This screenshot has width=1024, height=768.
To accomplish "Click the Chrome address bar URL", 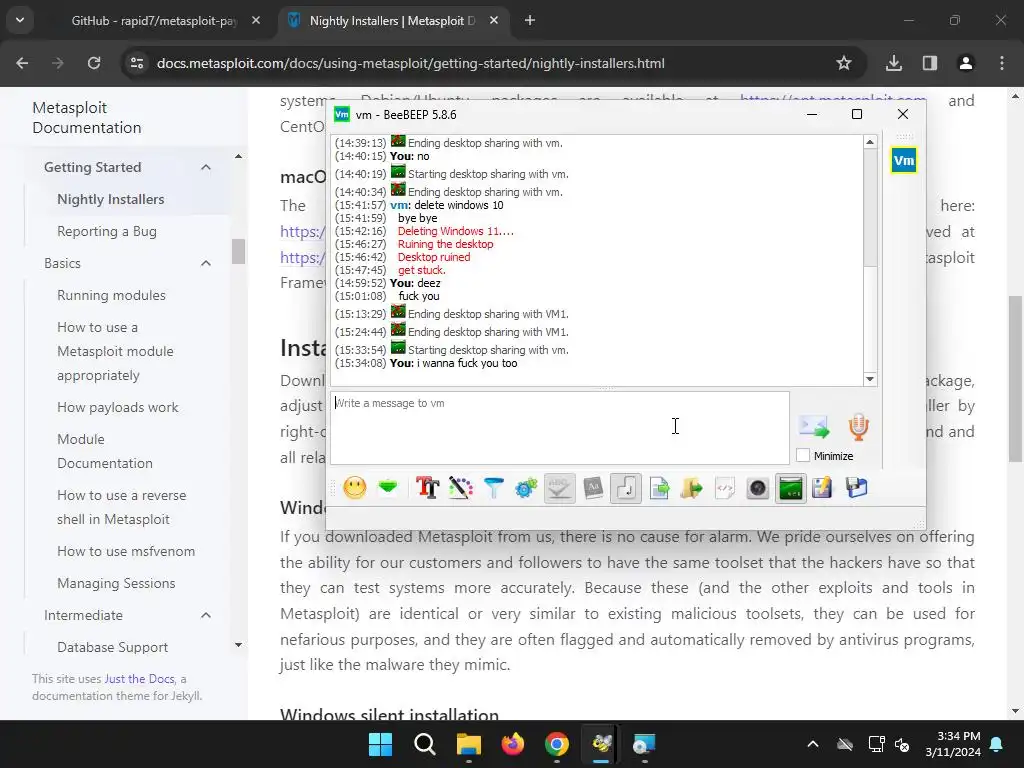I will click(411, 63).
